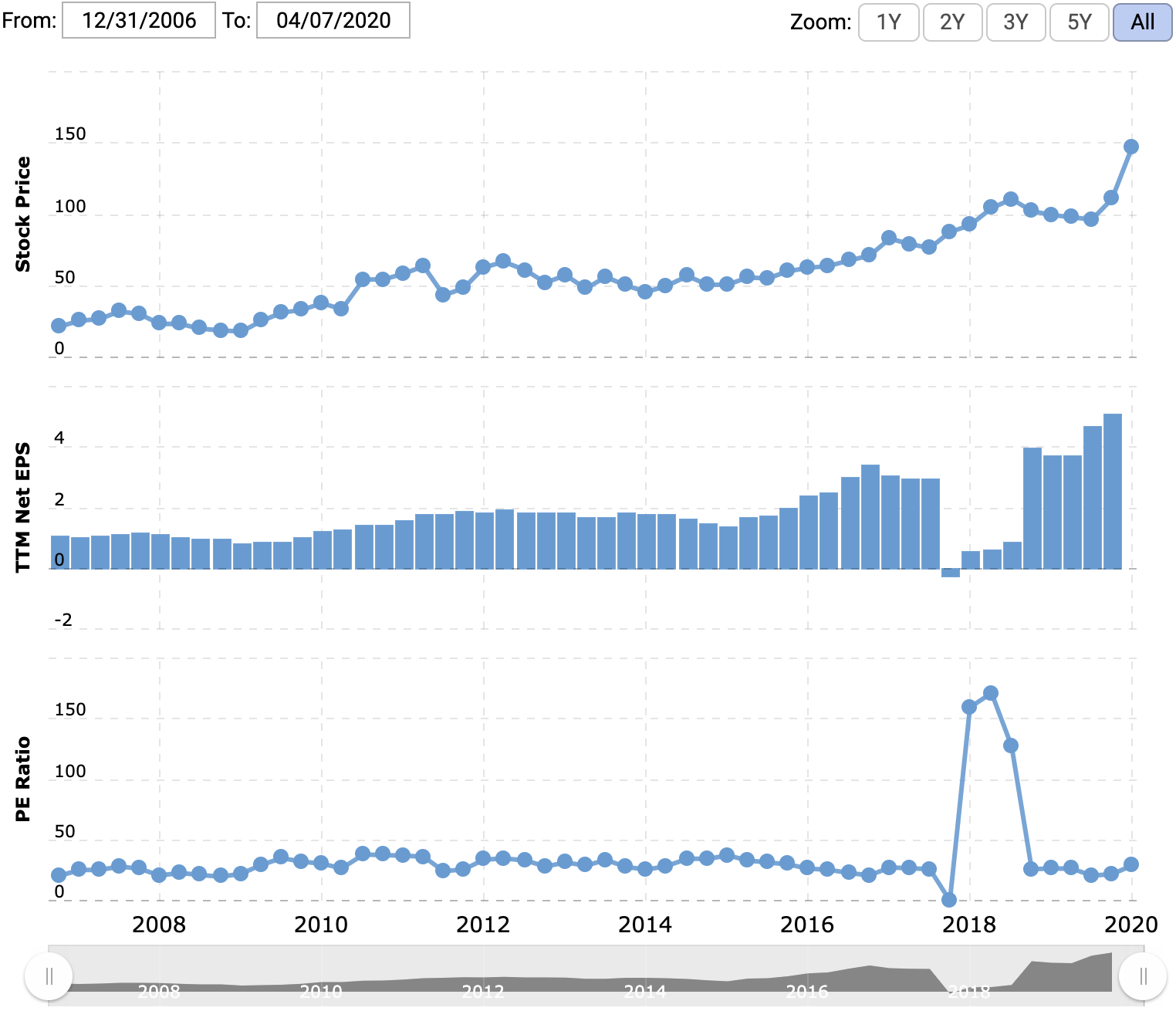This screenshot has height=1011, width=1176.
Task: Click the first Stock Price data point
Action: (59, 326)
